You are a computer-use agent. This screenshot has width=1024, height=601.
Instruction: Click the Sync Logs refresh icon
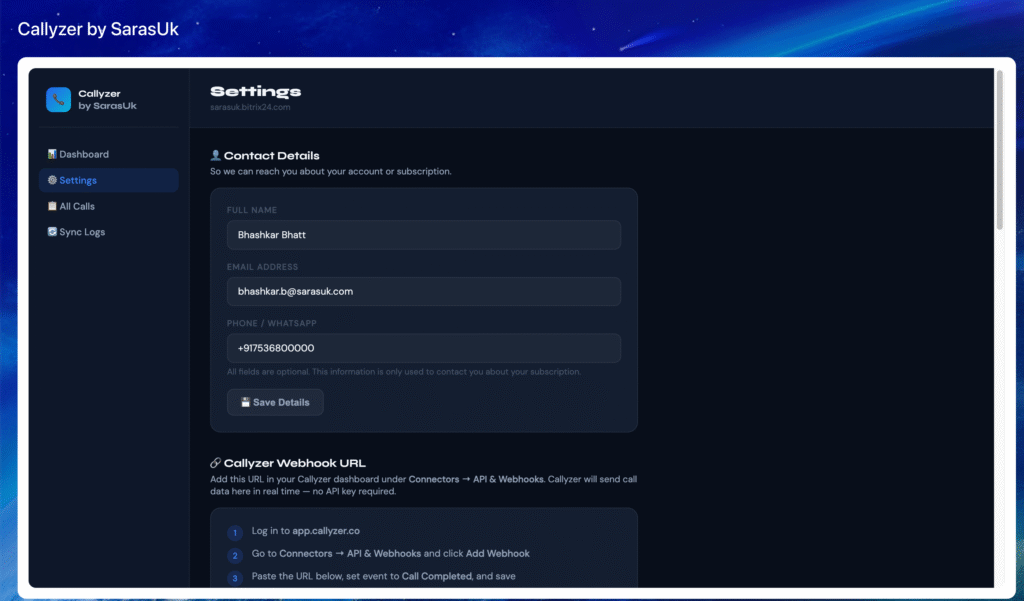[x=52, y=232]
